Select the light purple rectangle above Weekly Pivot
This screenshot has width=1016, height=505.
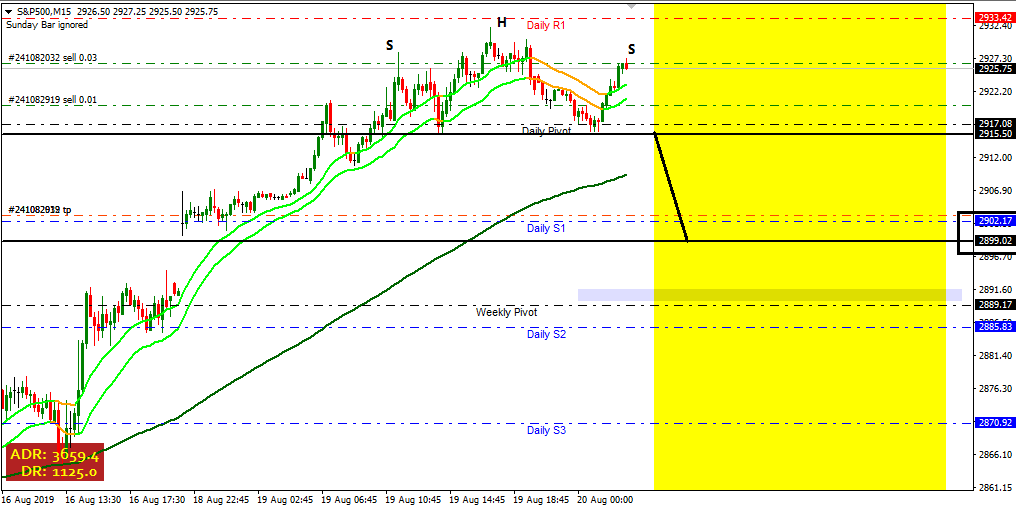click(x=770, y=295)
